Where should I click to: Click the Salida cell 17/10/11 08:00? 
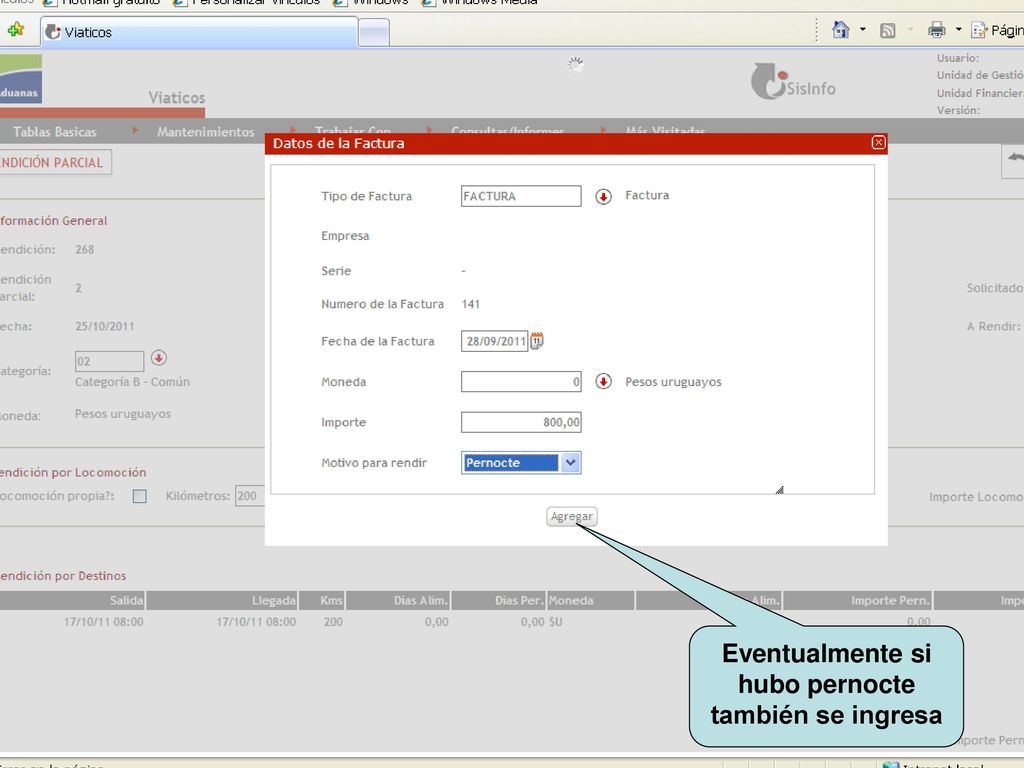103,622
